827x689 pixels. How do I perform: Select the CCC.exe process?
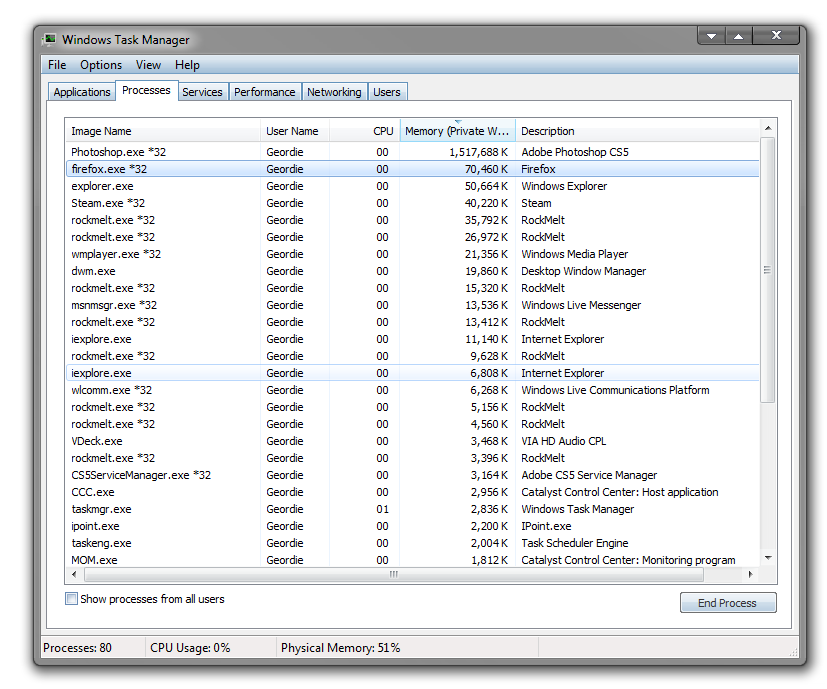(412, 492)
